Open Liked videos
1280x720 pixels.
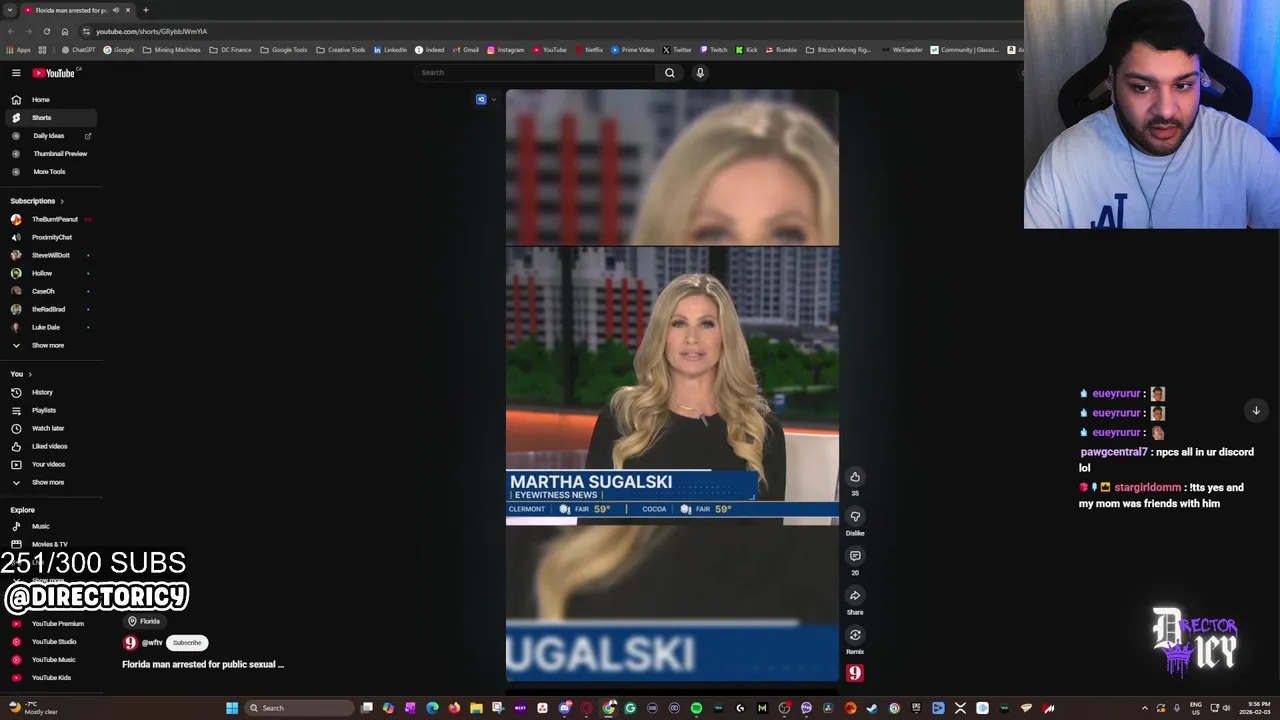[x=49, y=446]
